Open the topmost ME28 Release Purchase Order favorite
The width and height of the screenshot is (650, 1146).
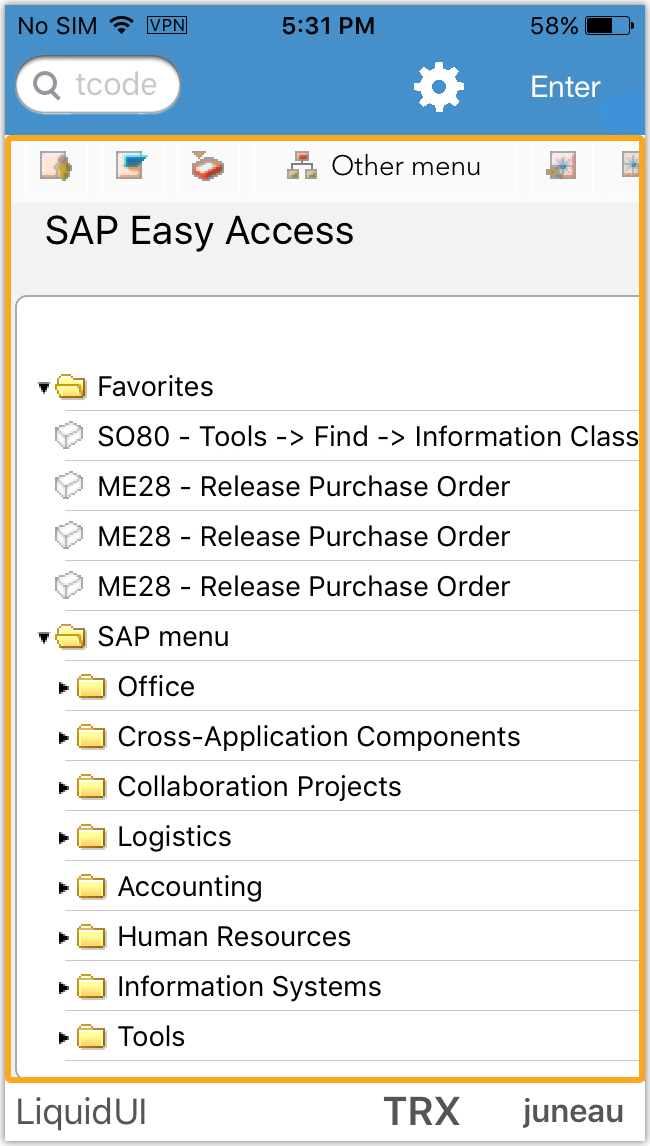pos(303,487)
